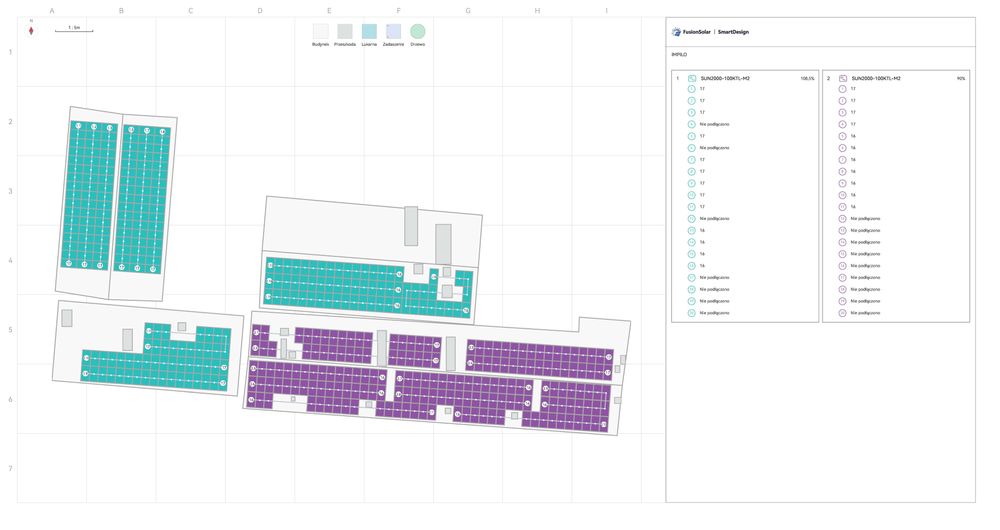Click the 90% load value
Viewport: 1000px width, 530px height.
[x=961, y=78]
